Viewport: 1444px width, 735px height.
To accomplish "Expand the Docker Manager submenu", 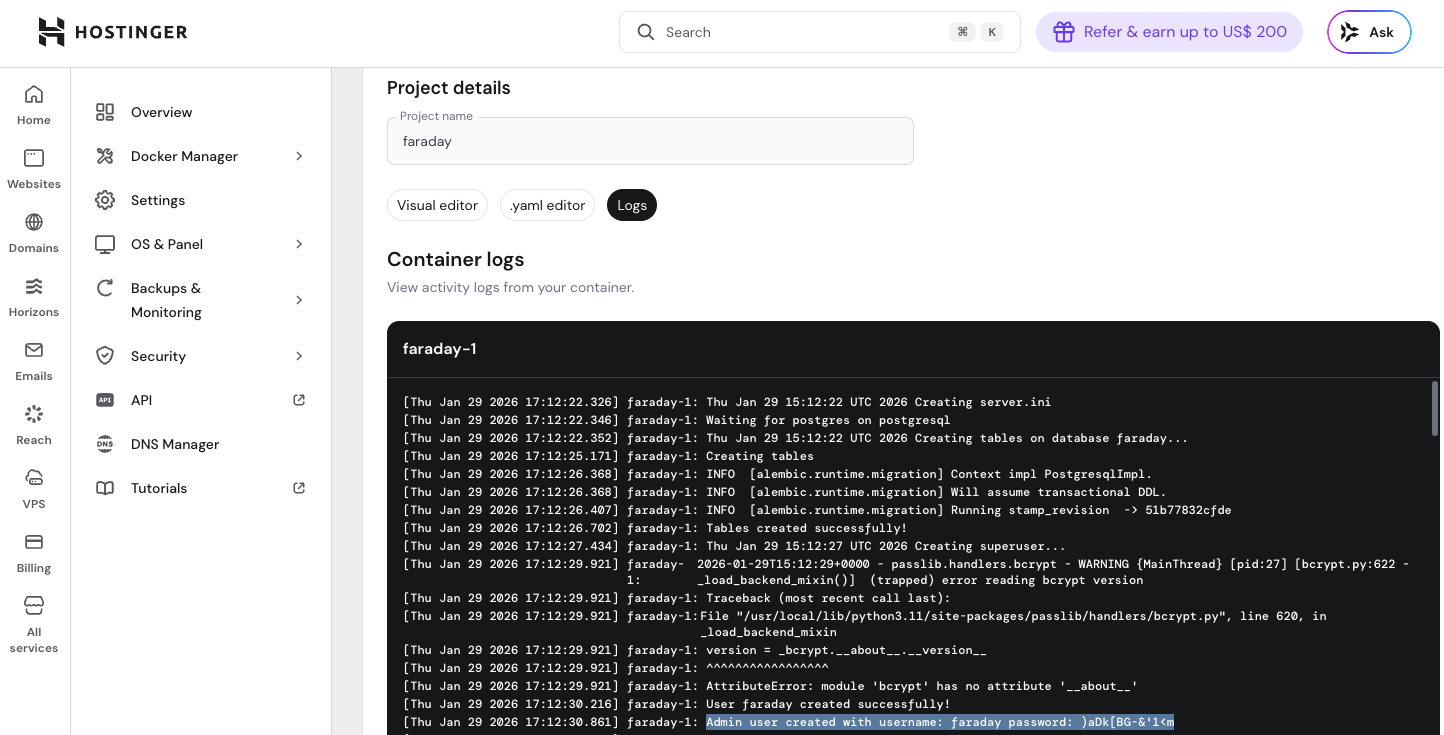I will [x=299, y=156].
